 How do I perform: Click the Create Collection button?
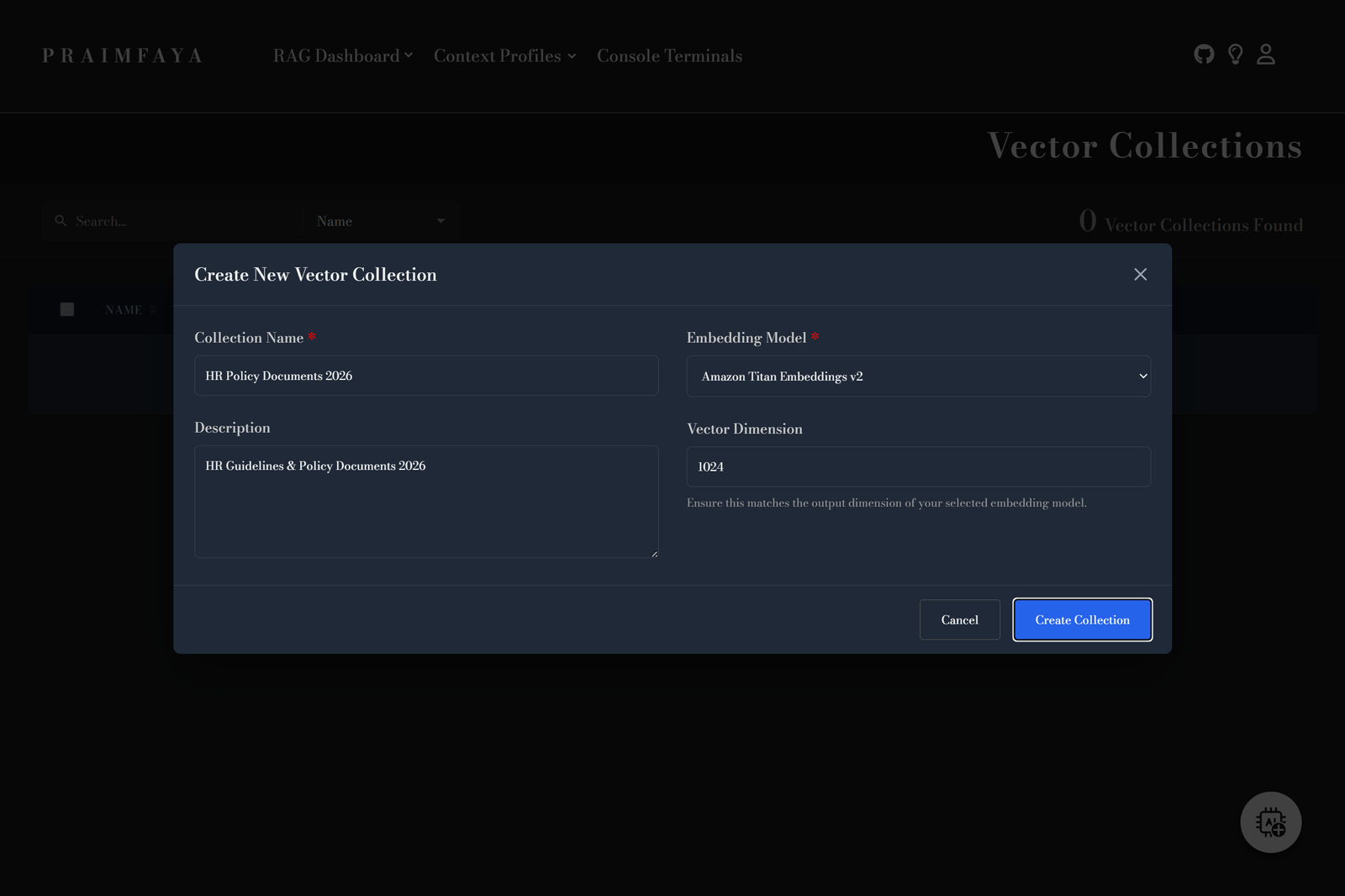pos(1082,619)
